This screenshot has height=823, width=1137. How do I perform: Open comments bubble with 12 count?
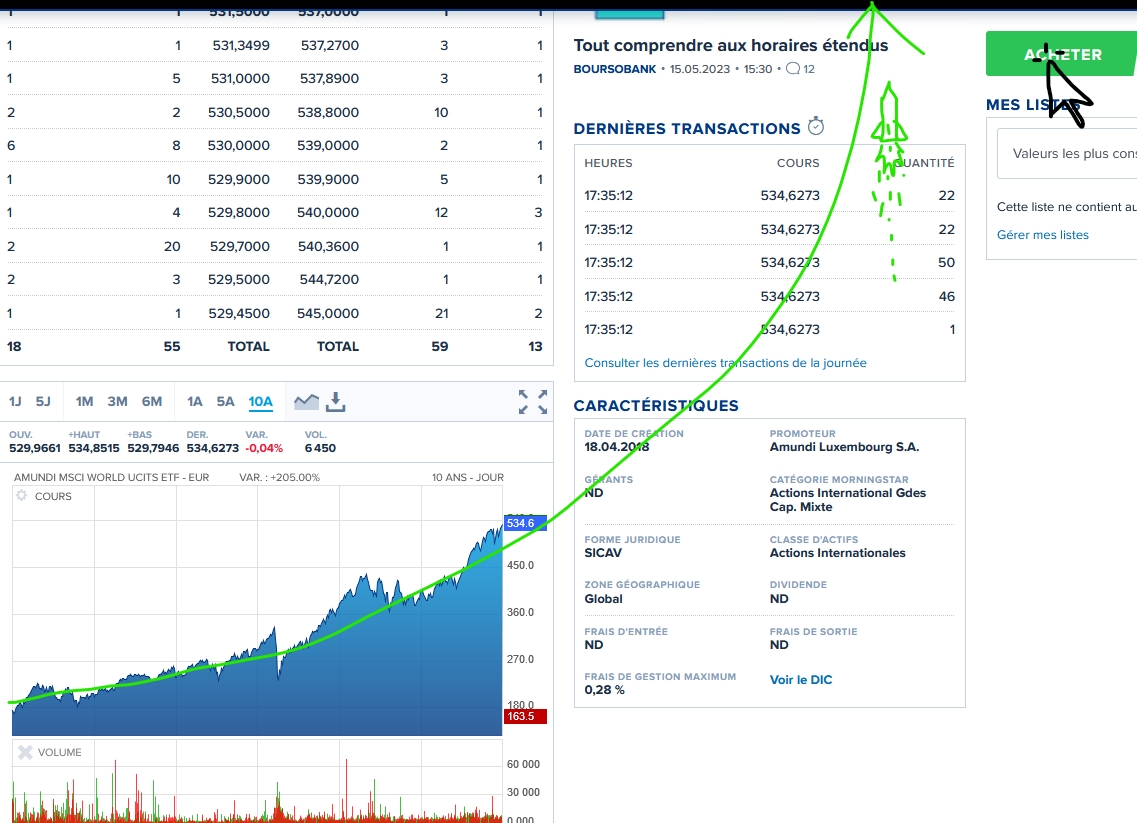(801, 69)
